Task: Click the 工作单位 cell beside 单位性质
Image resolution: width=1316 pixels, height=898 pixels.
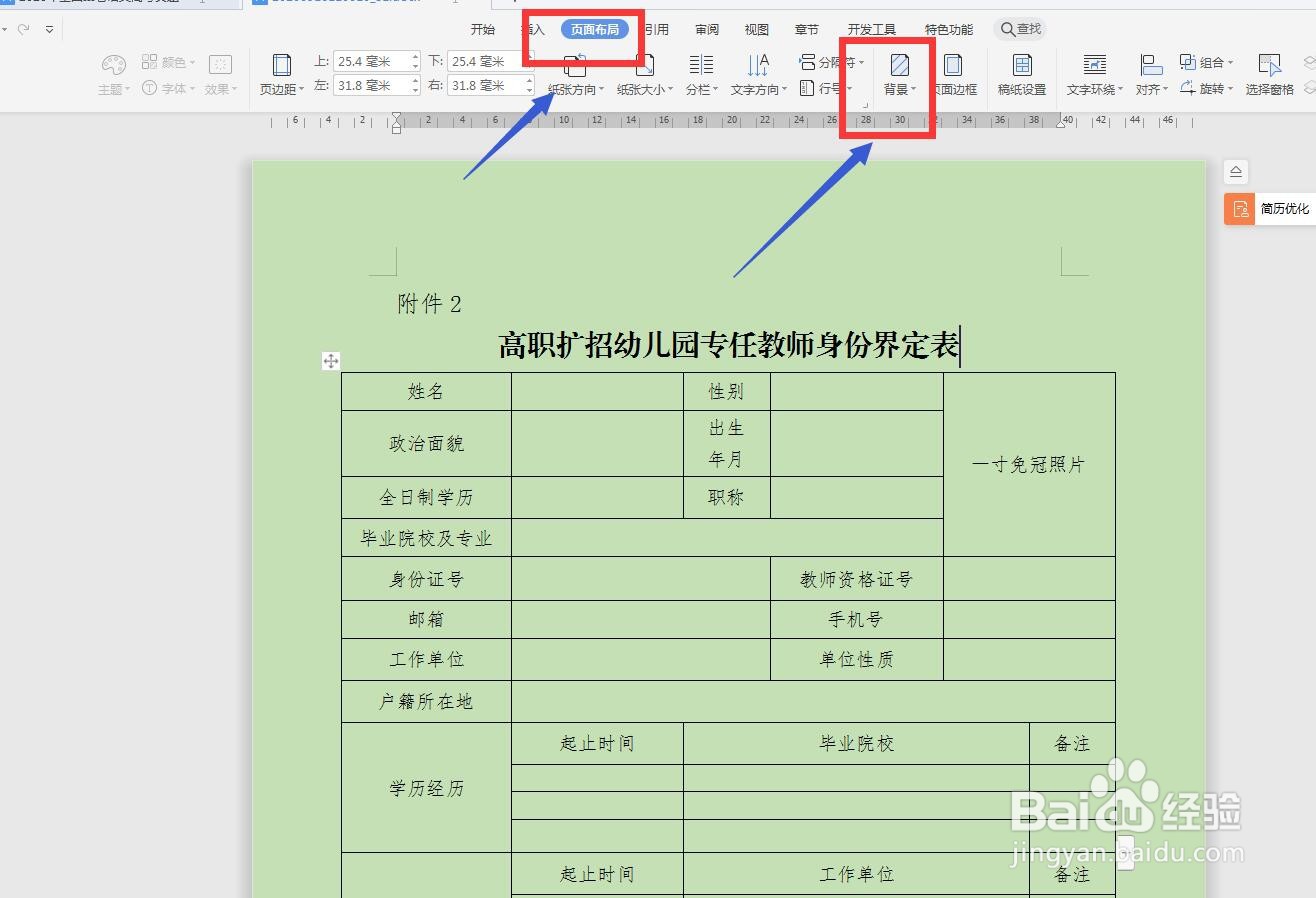Action: click(x=426, y=659)
